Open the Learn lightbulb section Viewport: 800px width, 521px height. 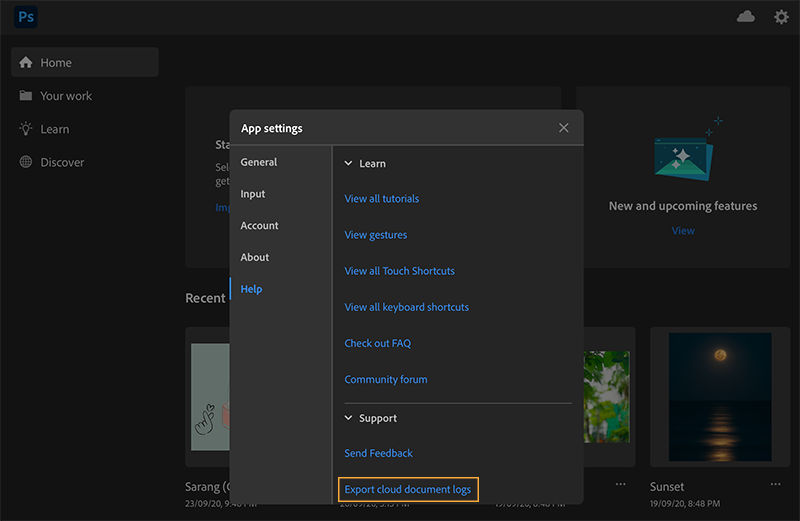[x=54, y=129]
